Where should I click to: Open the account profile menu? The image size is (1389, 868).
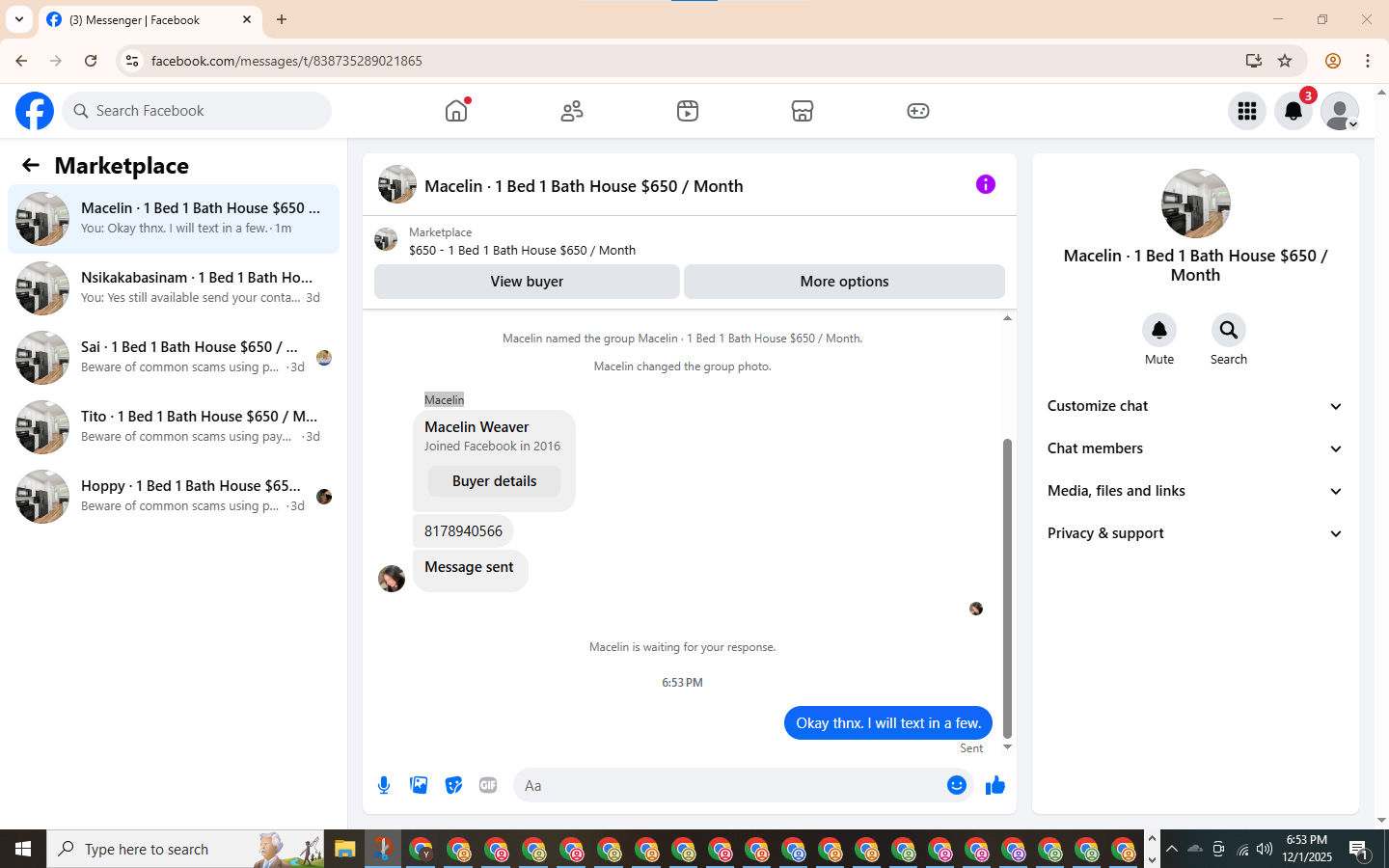point(1340,111)
